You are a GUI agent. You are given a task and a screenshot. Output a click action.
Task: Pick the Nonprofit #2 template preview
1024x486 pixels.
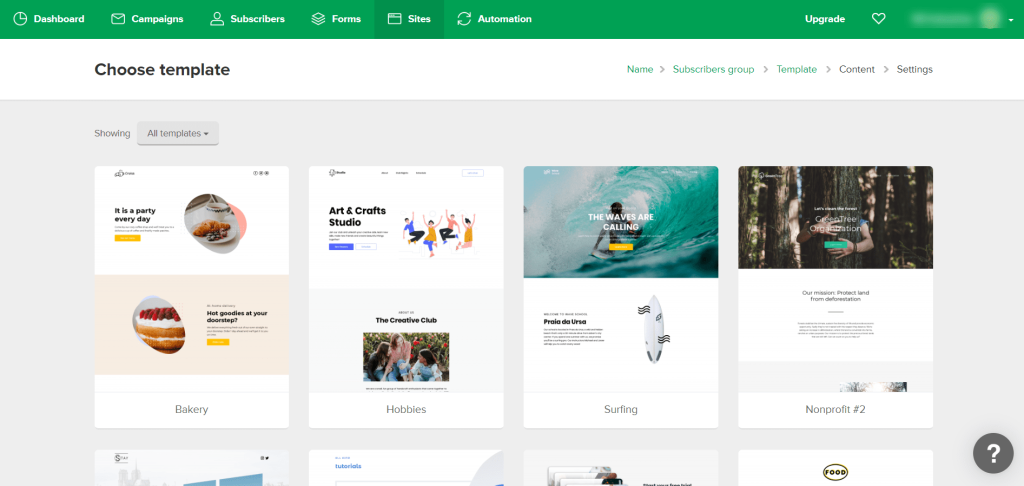[x=835, y=280]
